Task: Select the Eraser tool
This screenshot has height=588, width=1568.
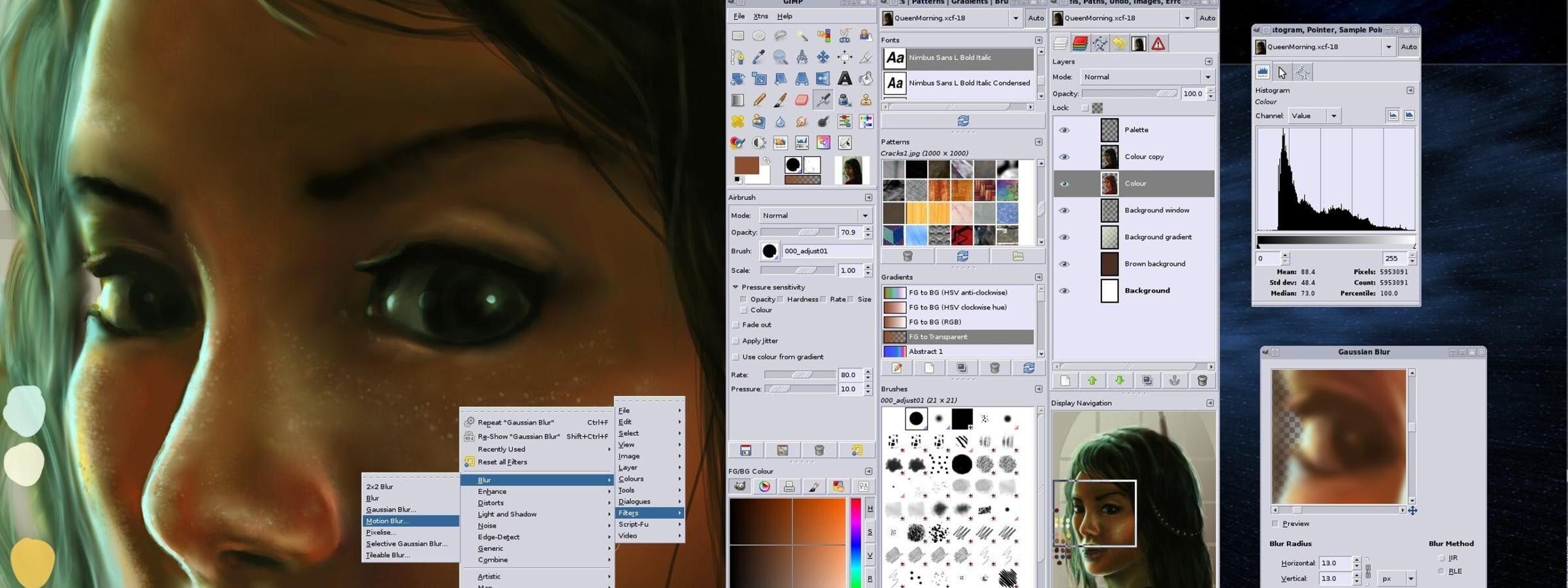Action: pos(802,99)
